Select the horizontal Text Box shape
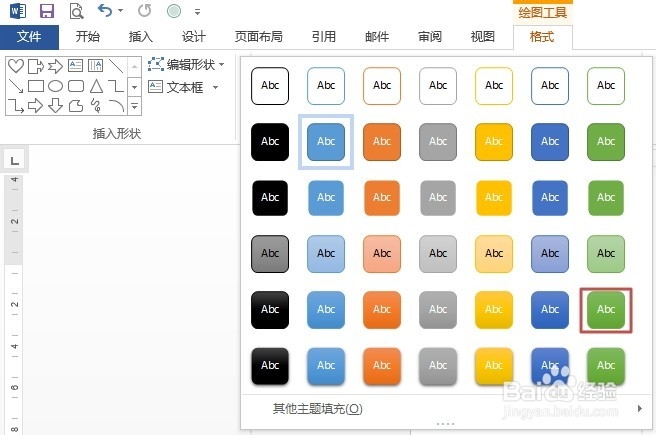656x435 pixels. (76, 65)
